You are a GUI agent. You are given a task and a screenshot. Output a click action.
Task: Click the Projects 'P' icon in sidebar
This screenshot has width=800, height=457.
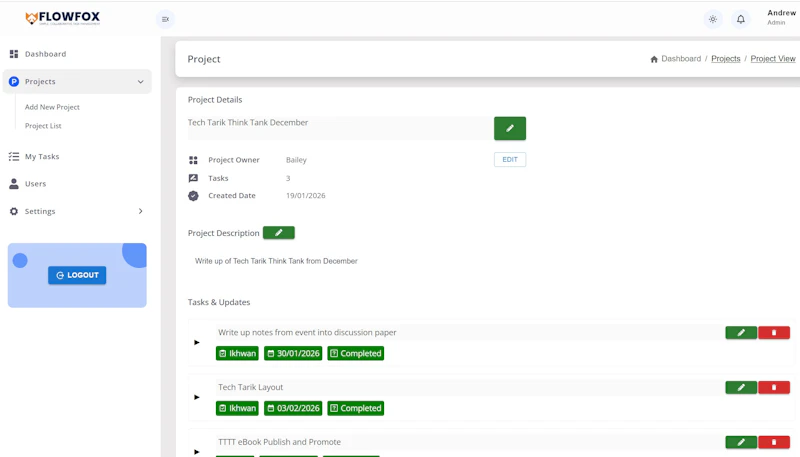click(x=14, y=82)
